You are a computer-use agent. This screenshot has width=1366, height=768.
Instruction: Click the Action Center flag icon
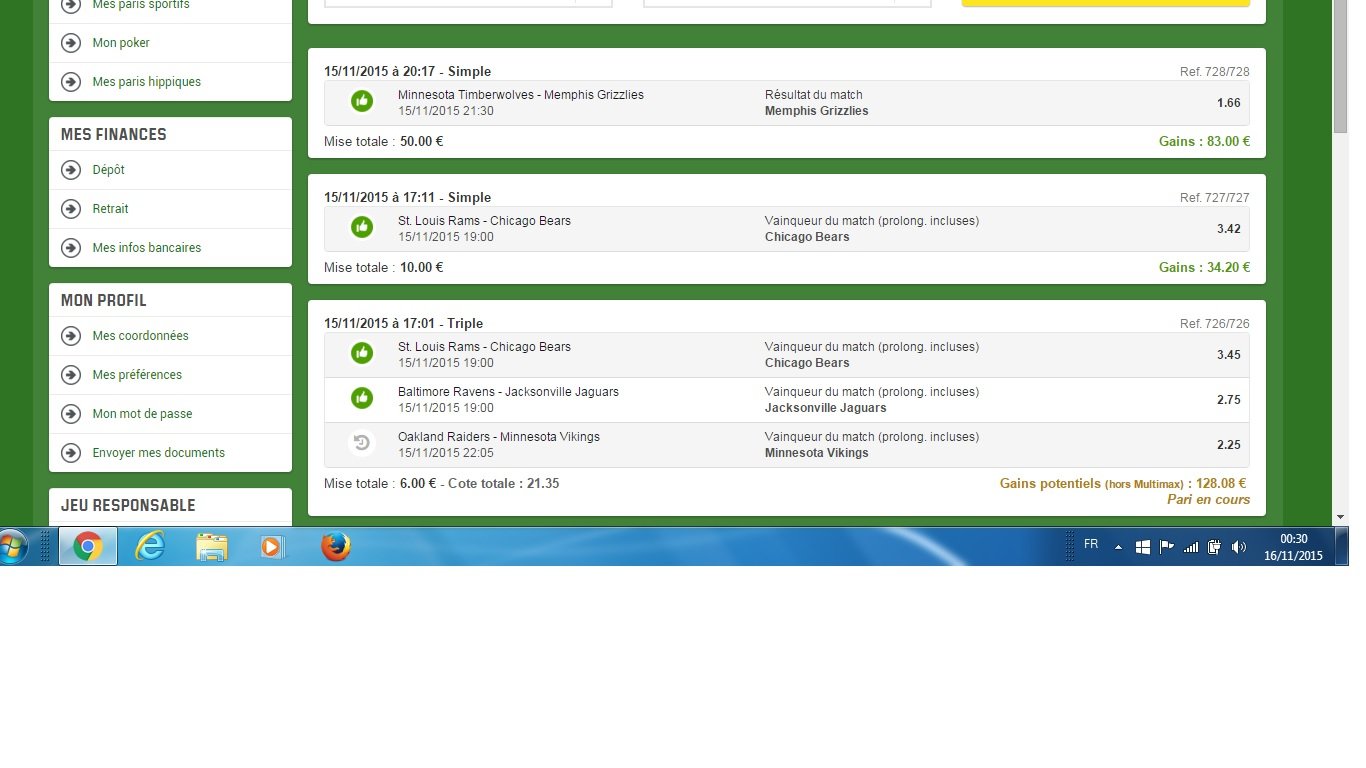point(1167,547)
